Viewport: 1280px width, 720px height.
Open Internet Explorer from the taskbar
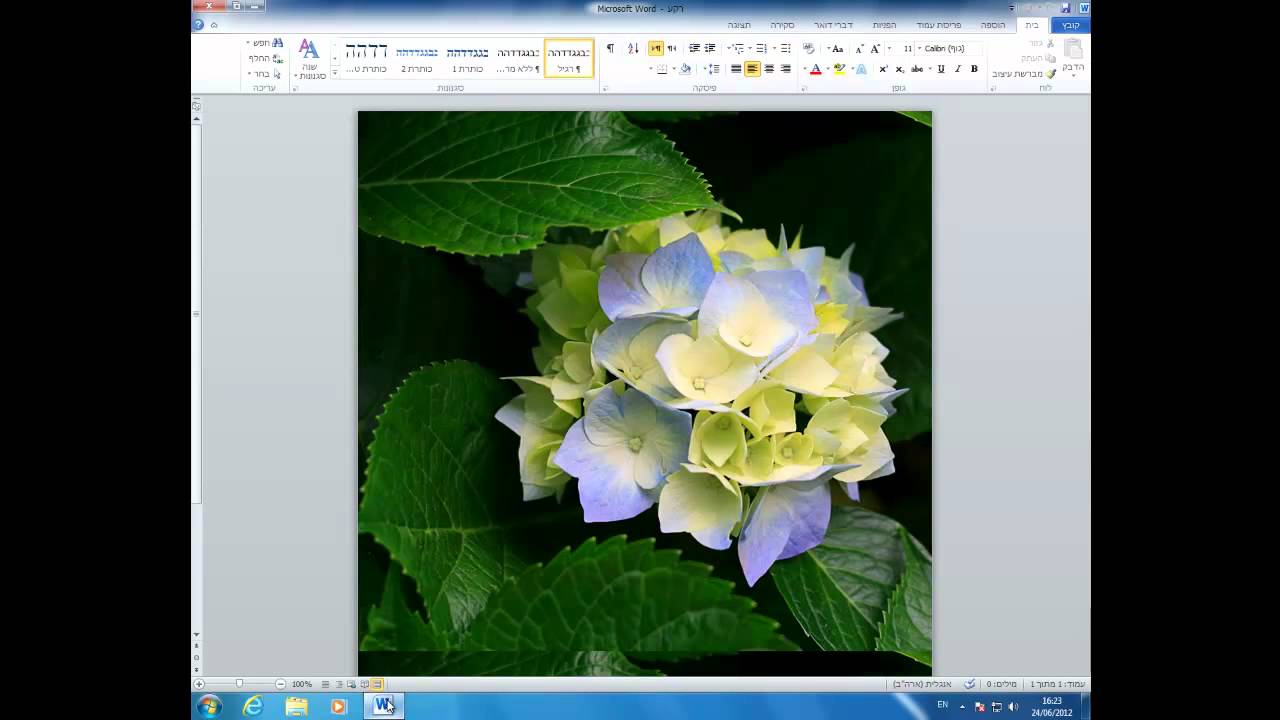point(253,706)
